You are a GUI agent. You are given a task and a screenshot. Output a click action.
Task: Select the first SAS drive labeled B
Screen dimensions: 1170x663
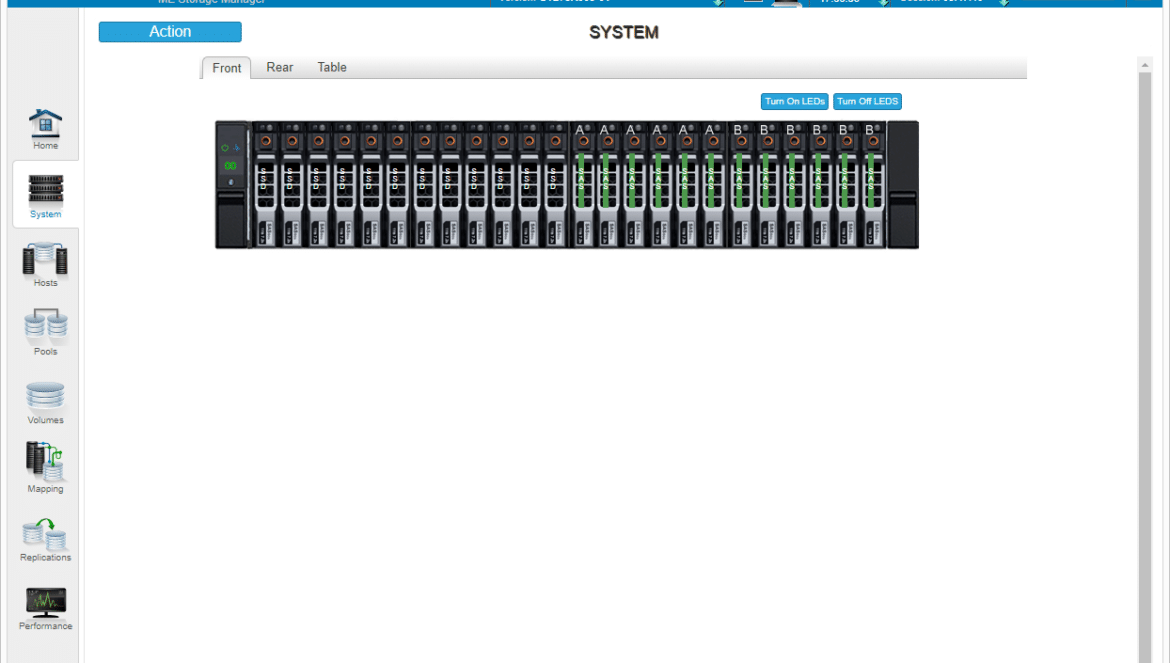(x=741, y=184)
